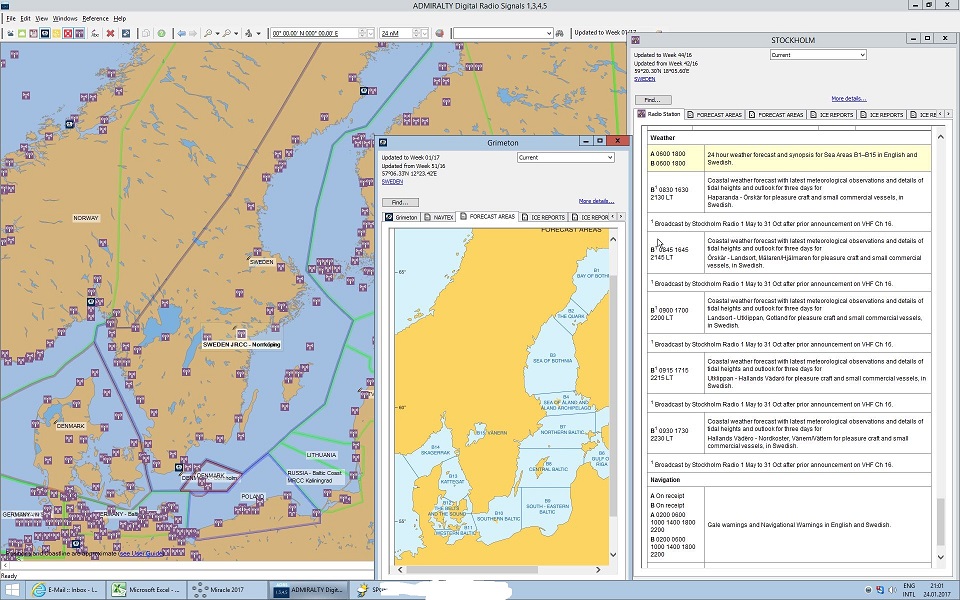Click scroll-up arrow of Grimeton forecast map
The image size is (960, 600).
click(x=613, y=239)
